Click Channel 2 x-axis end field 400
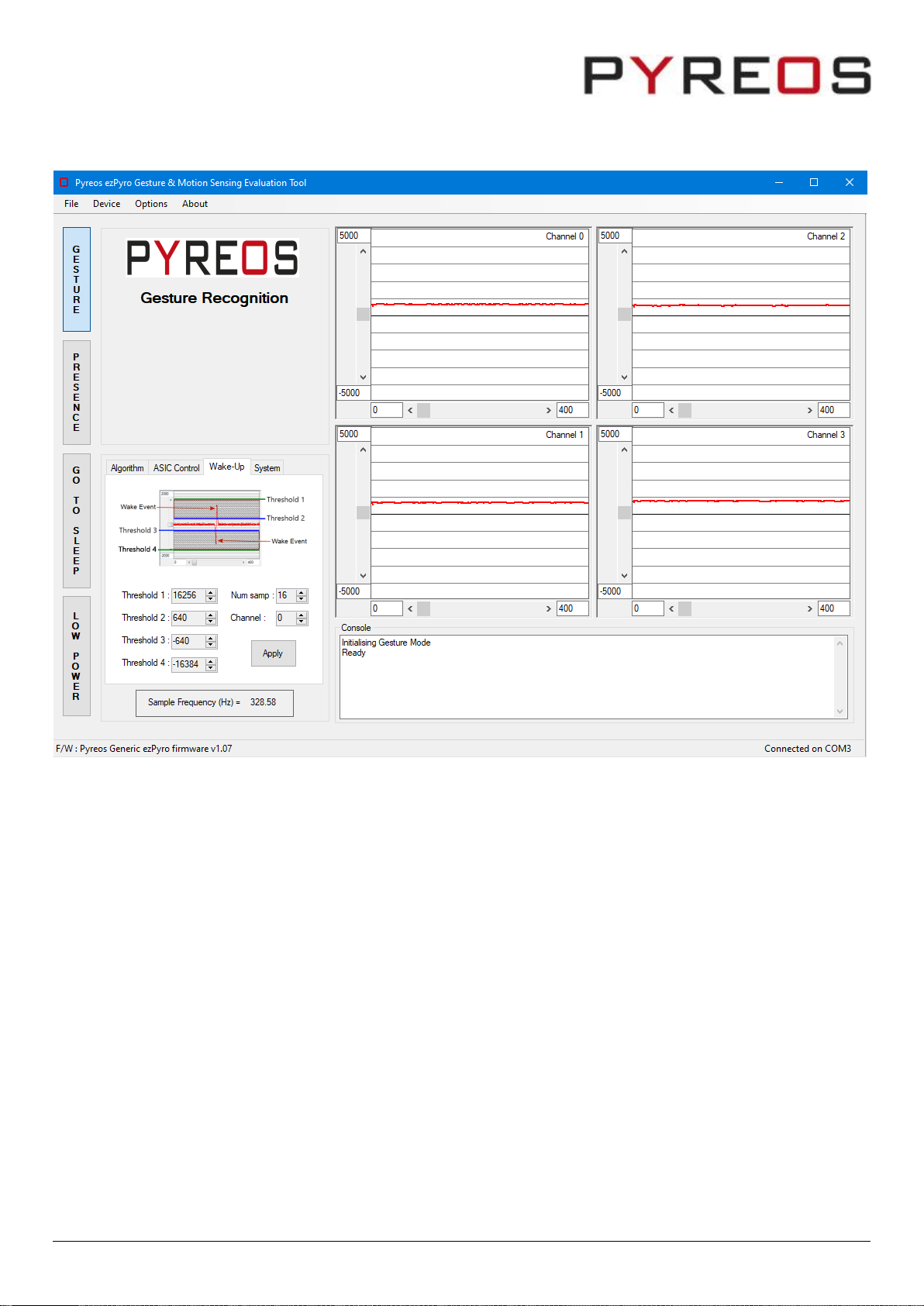924x1306 pixels. tap(833, 411)
